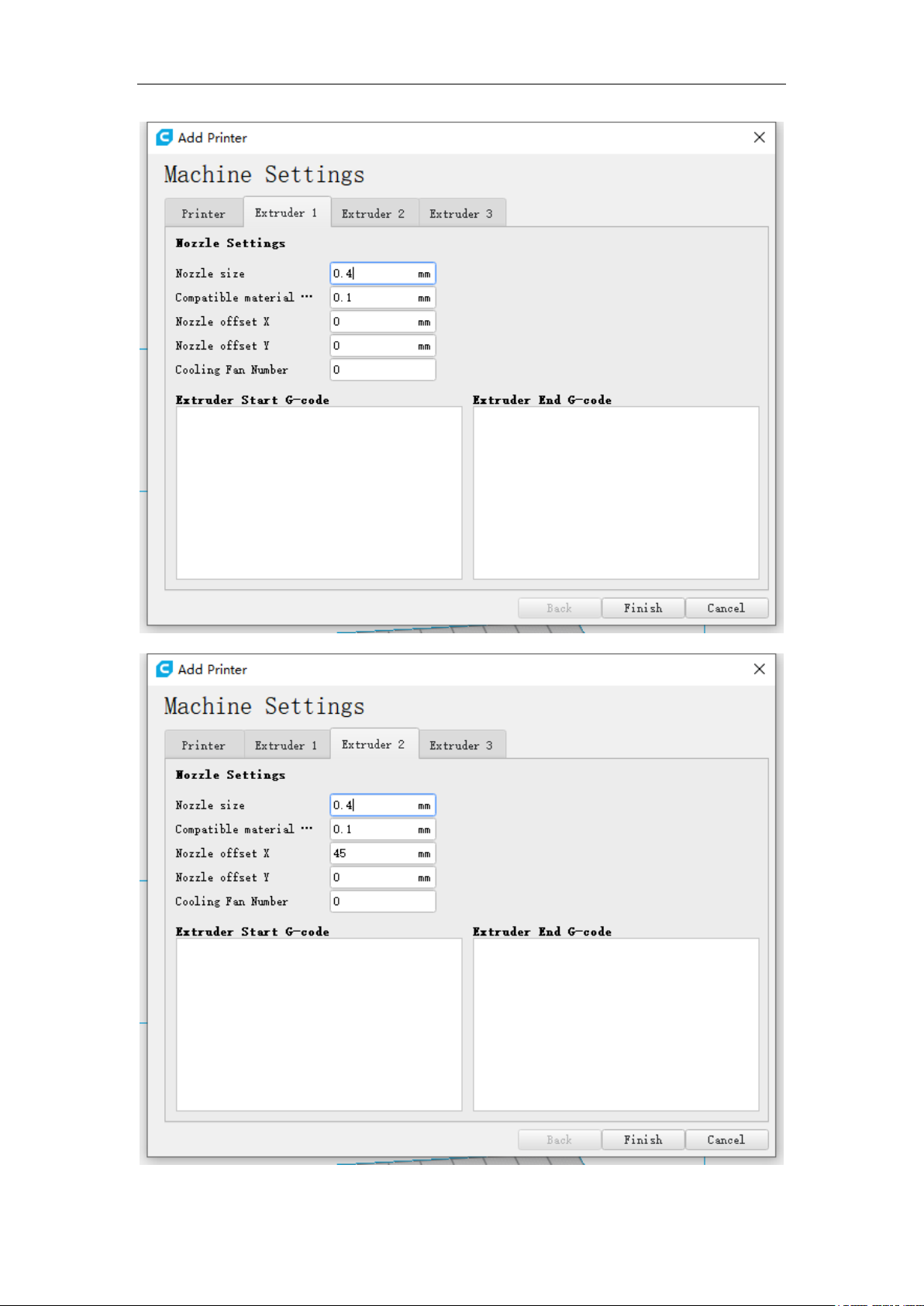
Task: Select Extruder 2 tab in lower dialog
Action: (374, 743)
